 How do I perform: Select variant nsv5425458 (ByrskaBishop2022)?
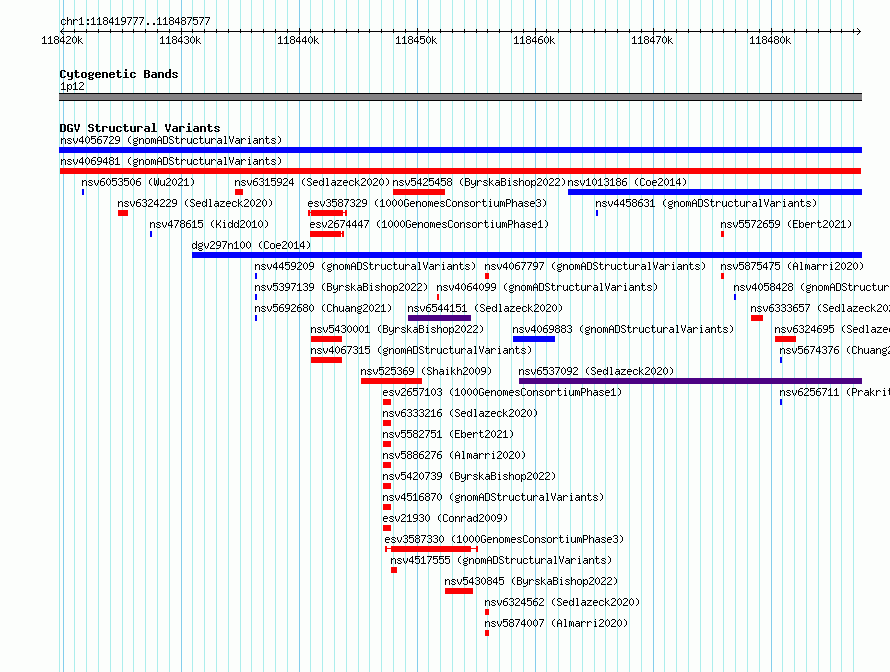pos(479,182)
